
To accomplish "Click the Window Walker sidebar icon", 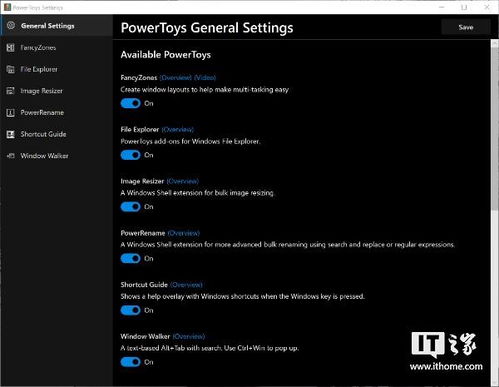I will tap(11, 156).
